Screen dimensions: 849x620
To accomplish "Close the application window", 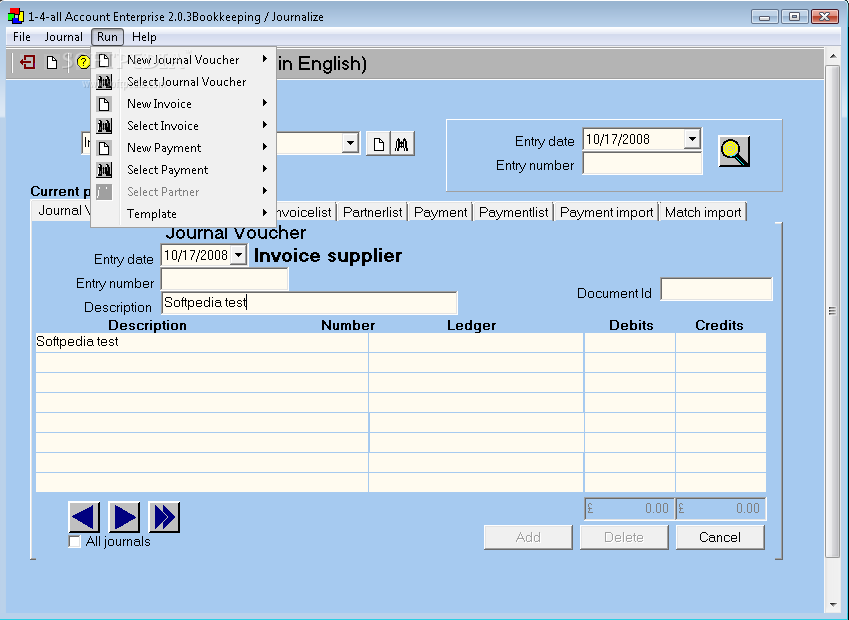I will tap(825, 17).
